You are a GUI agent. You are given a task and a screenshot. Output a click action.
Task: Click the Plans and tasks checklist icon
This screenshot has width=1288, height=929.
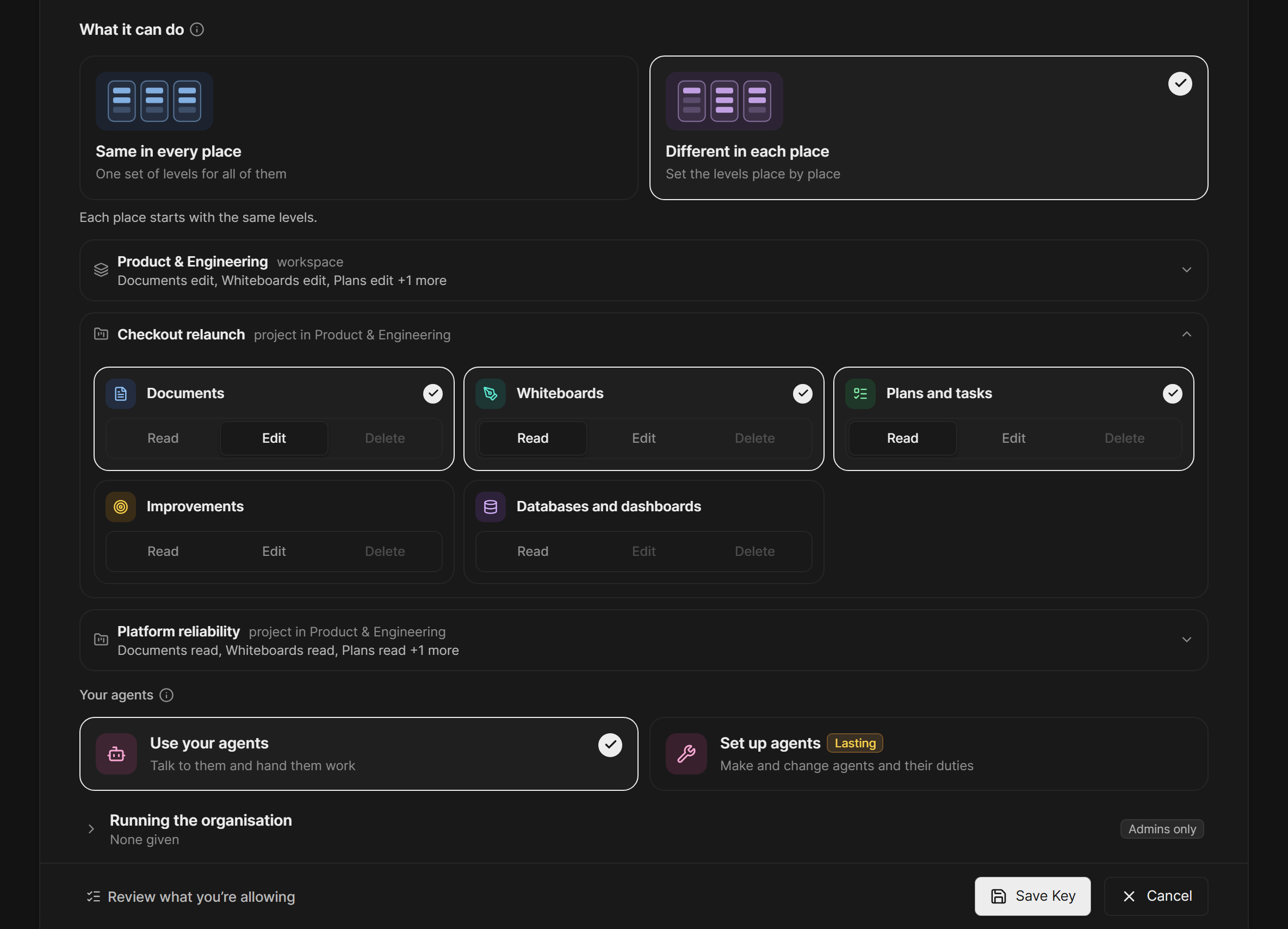click(x=860, y=393)
